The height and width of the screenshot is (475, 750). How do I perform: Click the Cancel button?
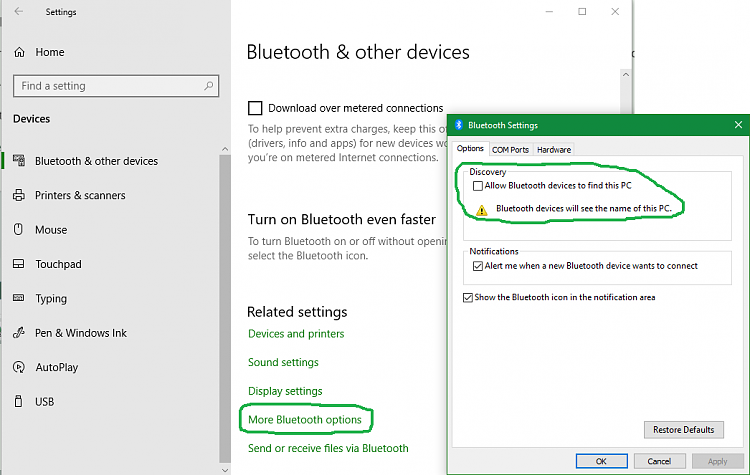click(659, 461)
